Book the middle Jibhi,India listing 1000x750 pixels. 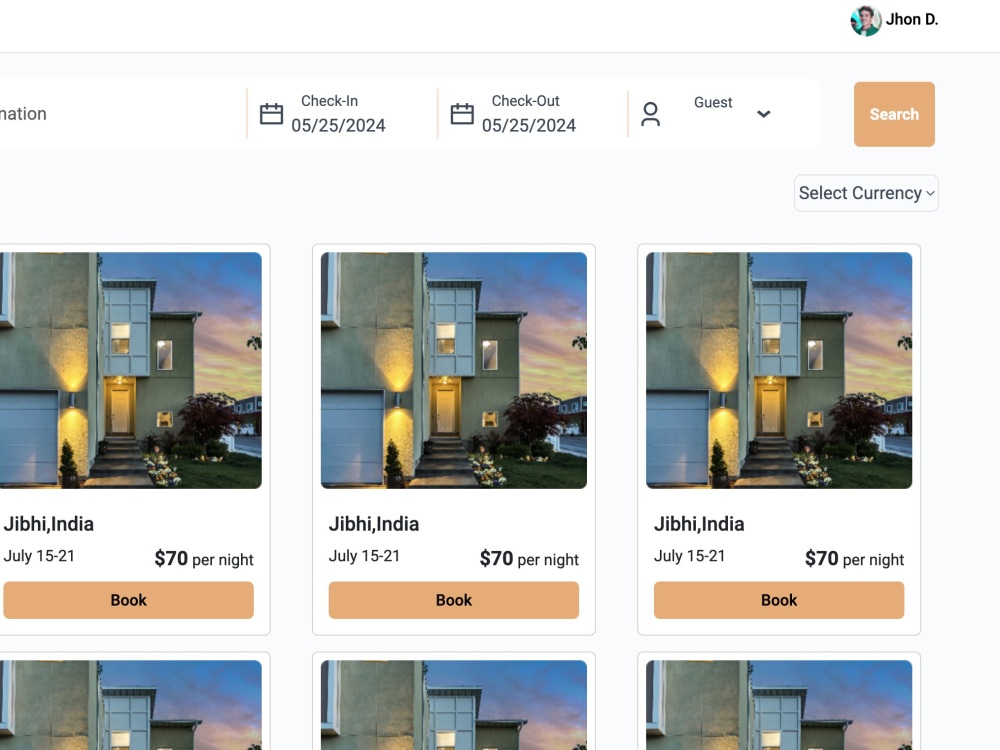point(453,599)
